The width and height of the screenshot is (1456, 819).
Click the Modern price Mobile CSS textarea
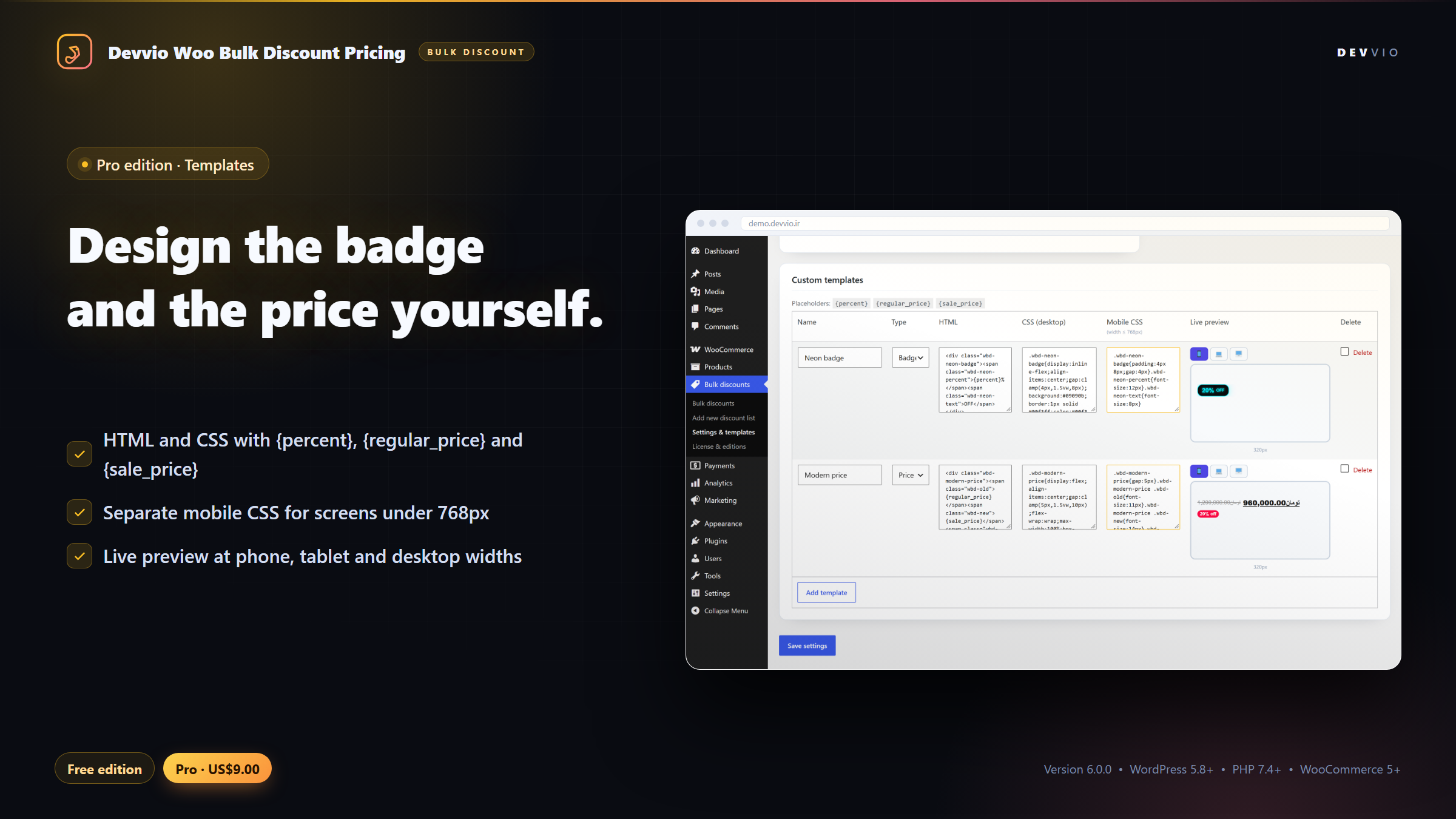click(1143, 497)
